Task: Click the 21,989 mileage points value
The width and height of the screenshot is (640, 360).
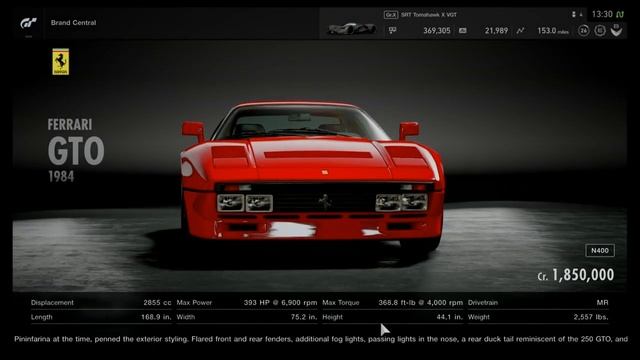Action: coord(496,31)
